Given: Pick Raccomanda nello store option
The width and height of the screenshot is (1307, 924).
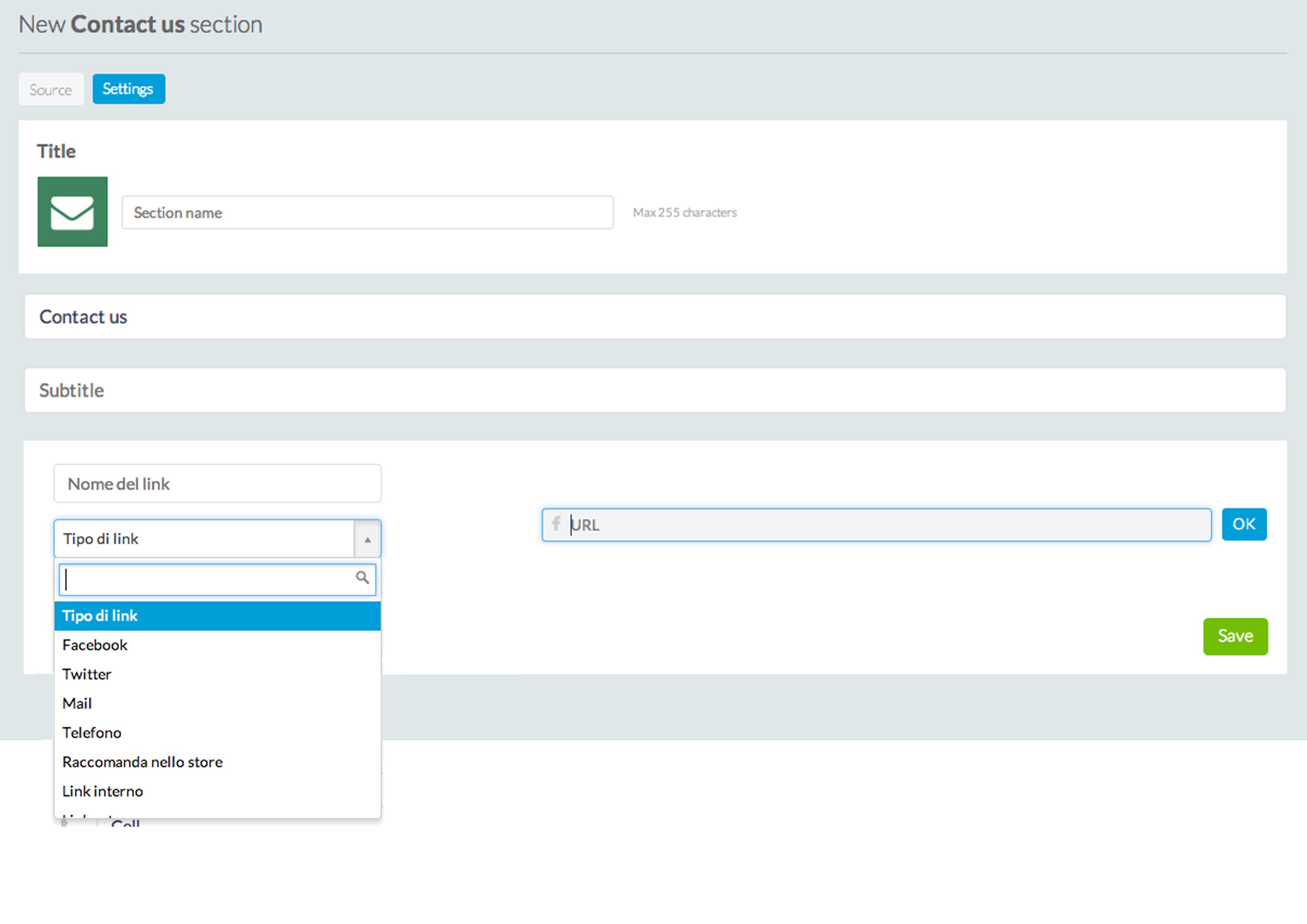Looking at the screenshot, I should 142,762.
